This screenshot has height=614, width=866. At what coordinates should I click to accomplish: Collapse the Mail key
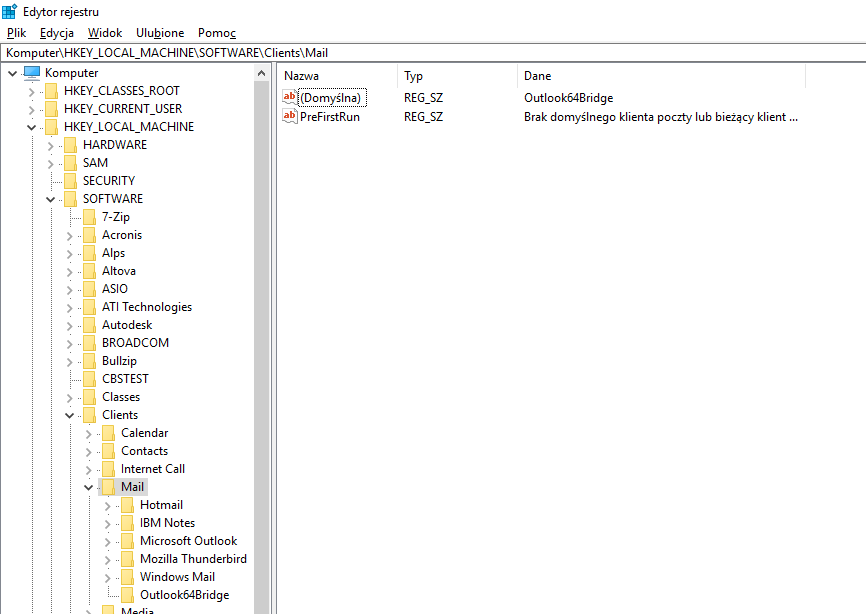pos(88,488)
